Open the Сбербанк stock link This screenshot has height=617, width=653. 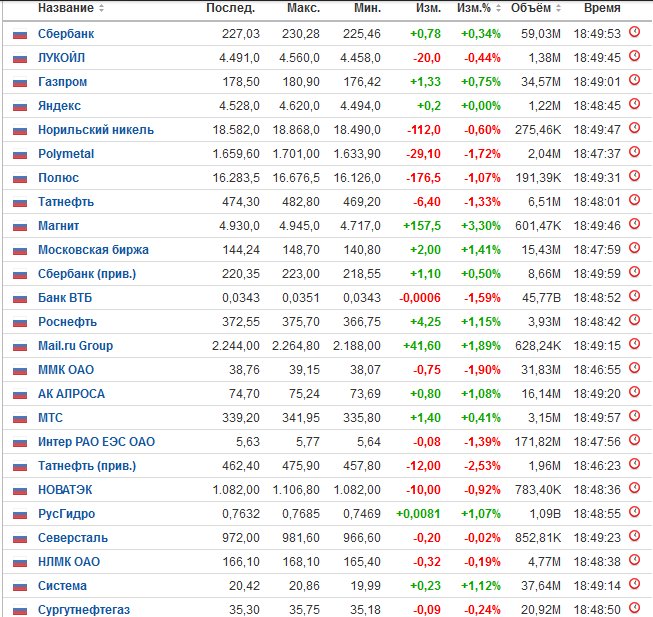tap(66, 34)
